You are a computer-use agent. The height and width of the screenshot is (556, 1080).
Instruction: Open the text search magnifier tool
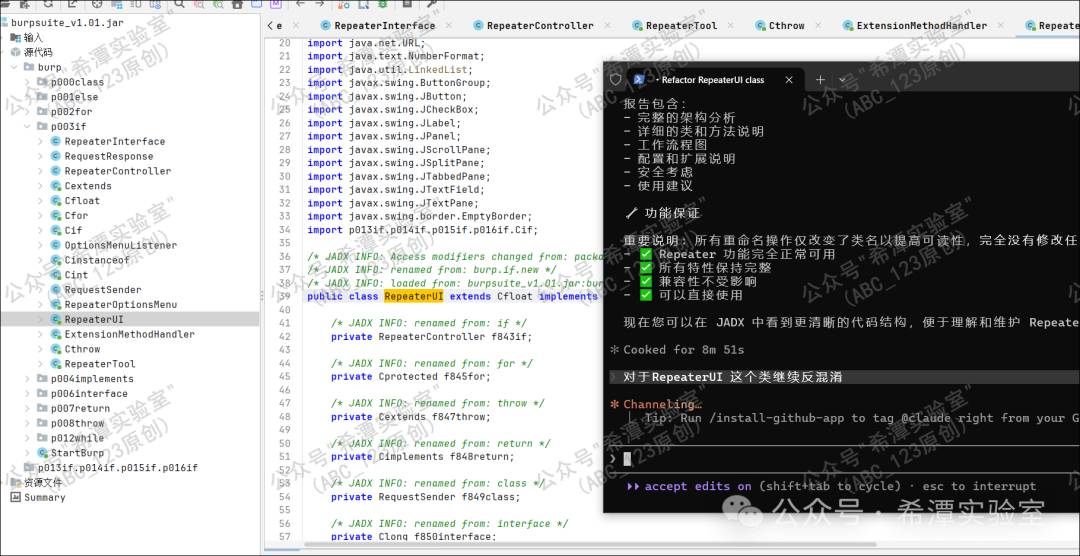click(x=179, y=3)
